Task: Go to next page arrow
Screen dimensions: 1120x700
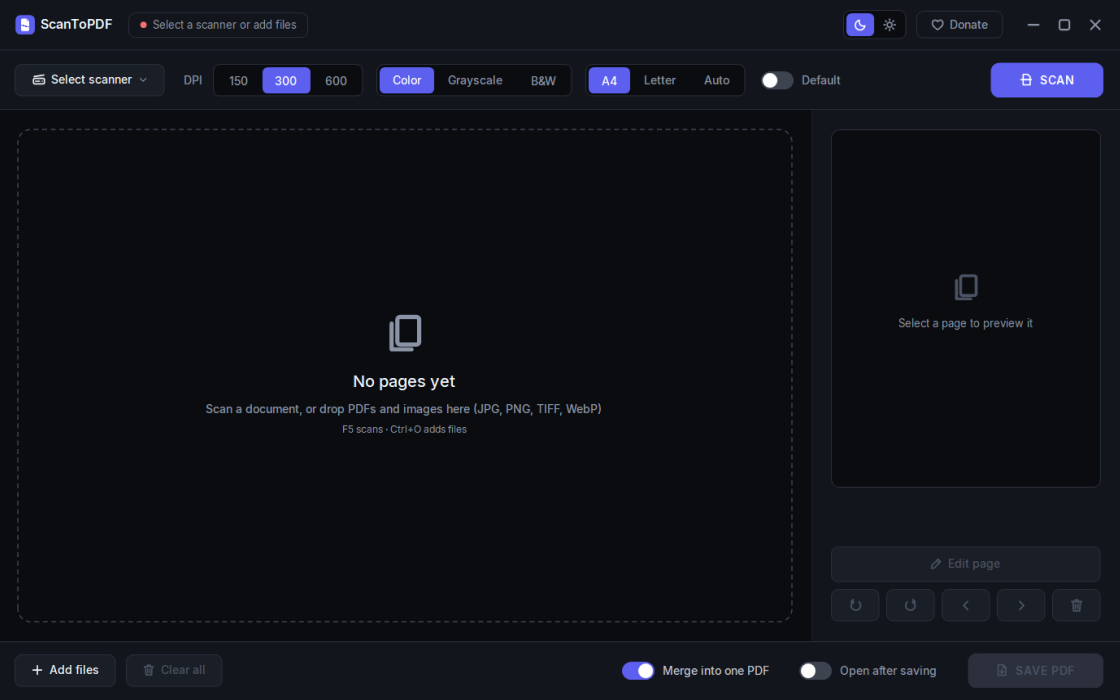Action: [x=1021, y=605]
